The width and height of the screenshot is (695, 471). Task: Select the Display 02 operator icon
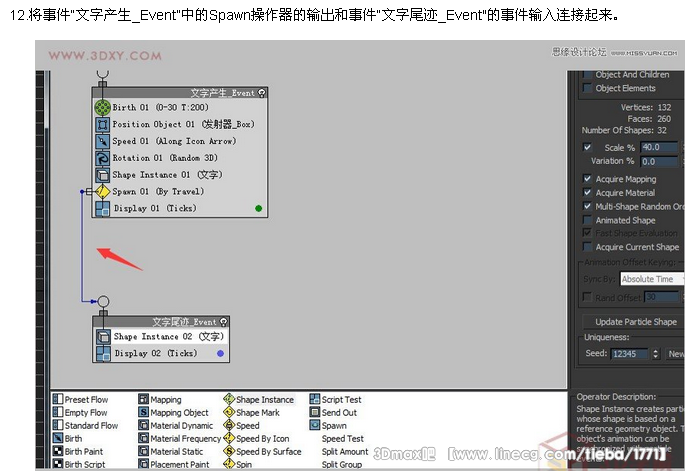click(x=103, y=354)
